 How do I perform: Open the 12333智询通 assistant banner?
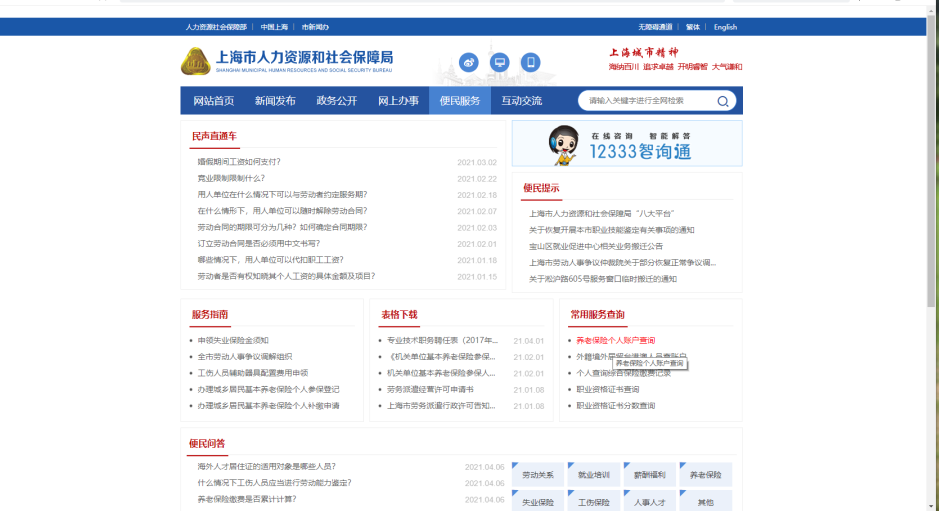point(627,143)
